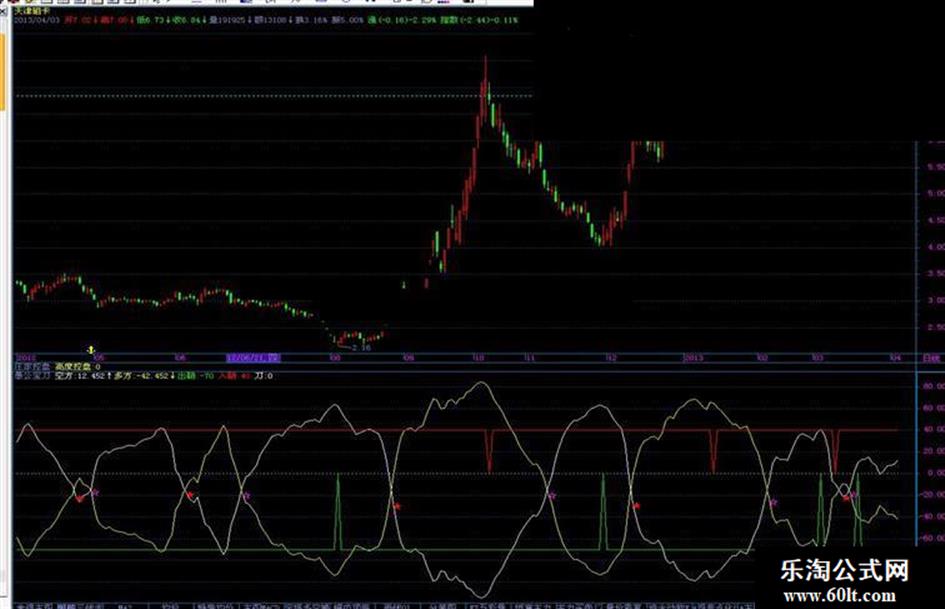The height and width of the screenshot is (609, 945).
Task: Click the yellow marker icon above the timeline
Action: click(91, 350)
